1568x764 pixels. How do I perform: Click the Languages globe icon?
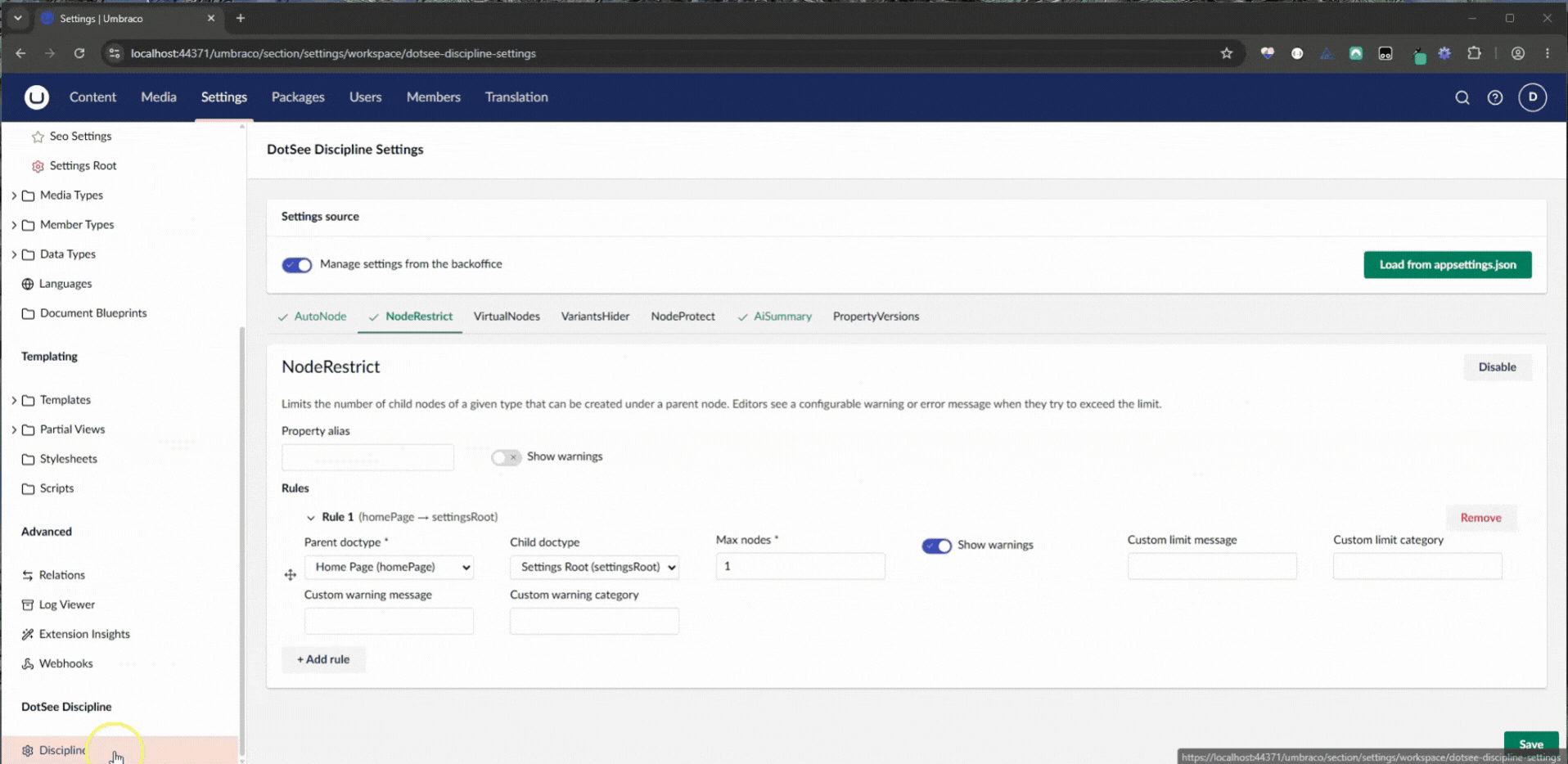28,284
